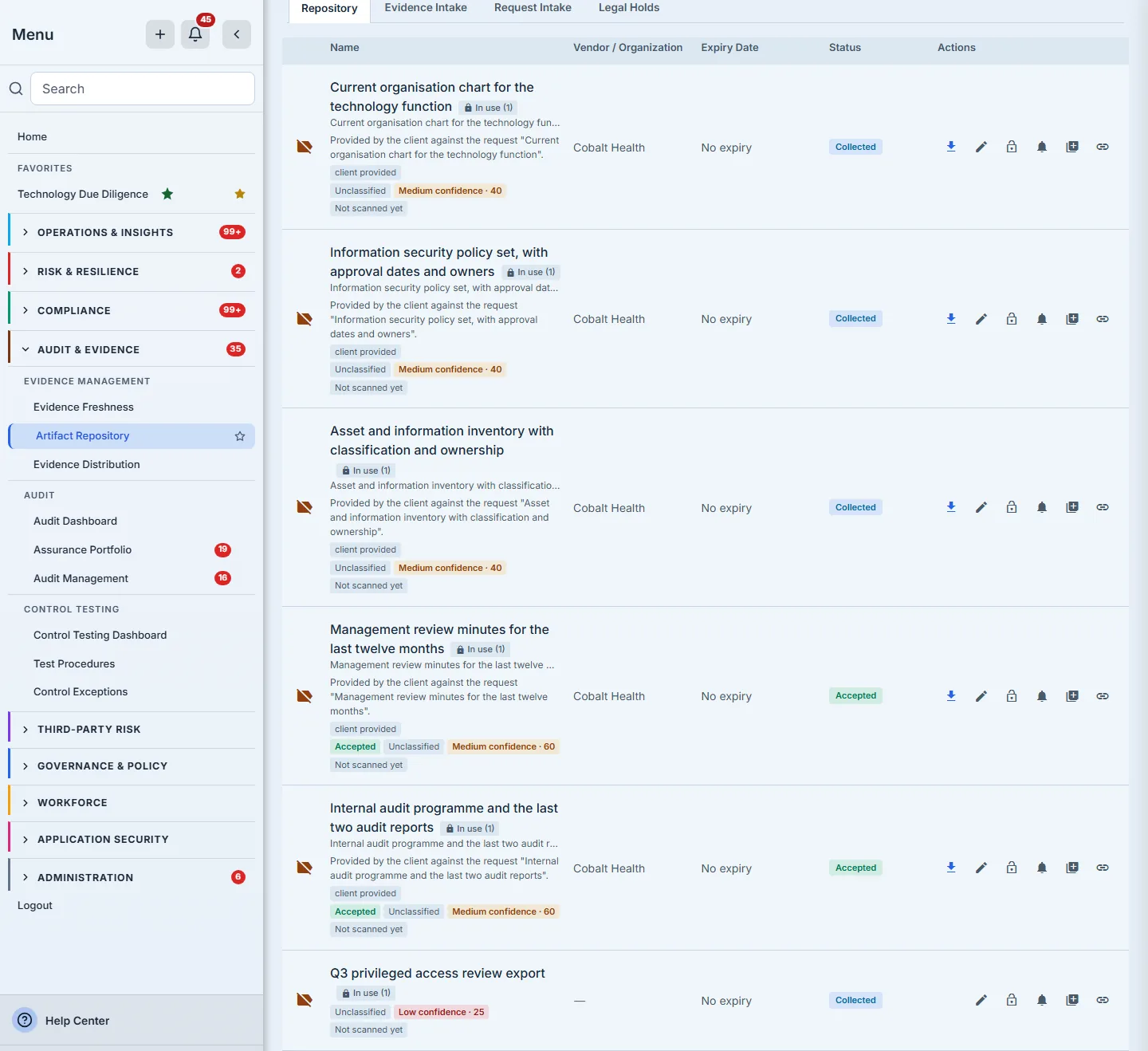Open the Help Center question icon
The height and width of the screenshot is (1051, 1148).
25,1020
